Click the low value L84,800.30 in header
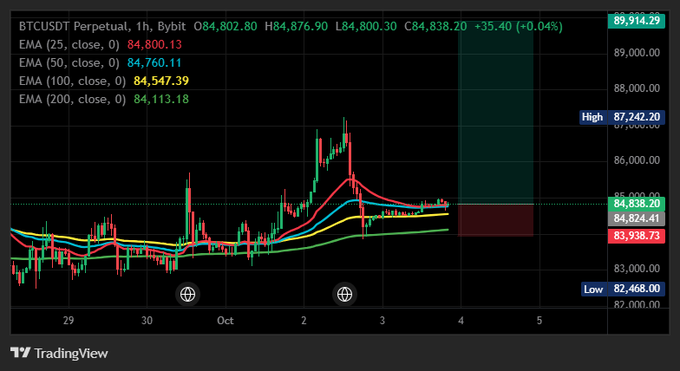 coord(366,26)
